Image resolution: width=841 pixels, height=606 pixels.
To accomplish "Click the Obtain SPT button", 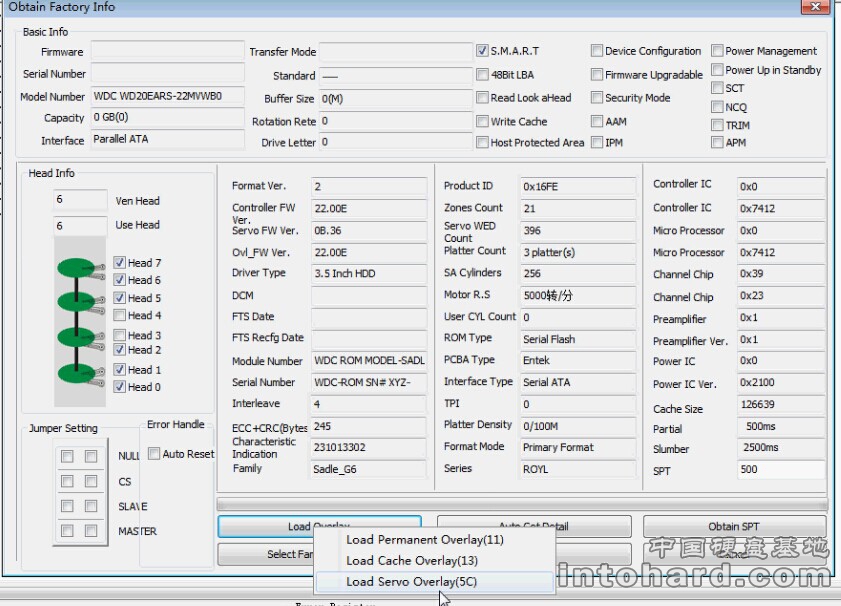I will click(x=734, y=526).
